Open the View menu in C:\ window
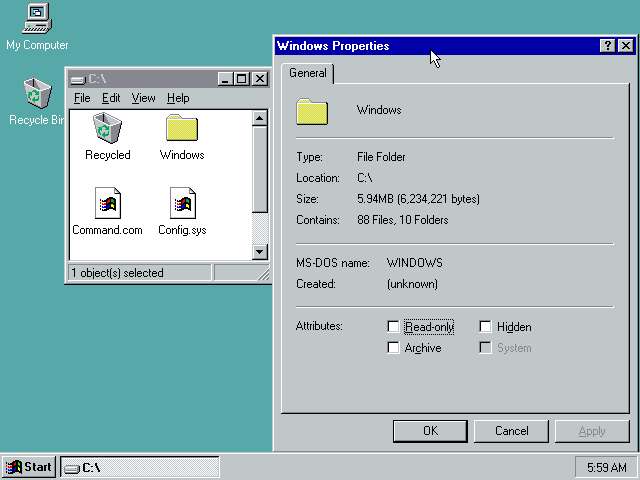 143,98
